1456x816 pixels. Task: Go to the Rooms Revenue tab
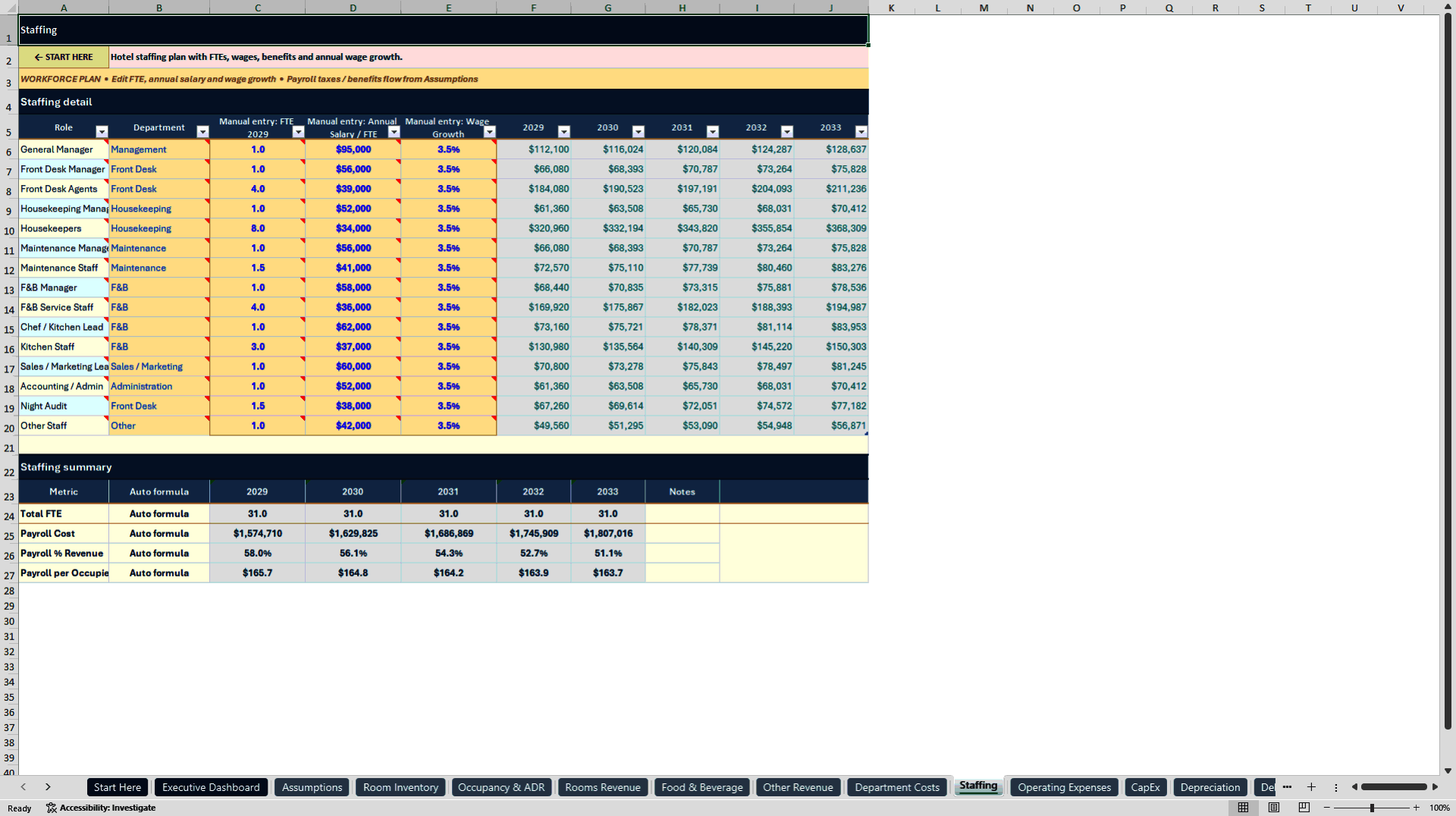[x=603, y=787]
